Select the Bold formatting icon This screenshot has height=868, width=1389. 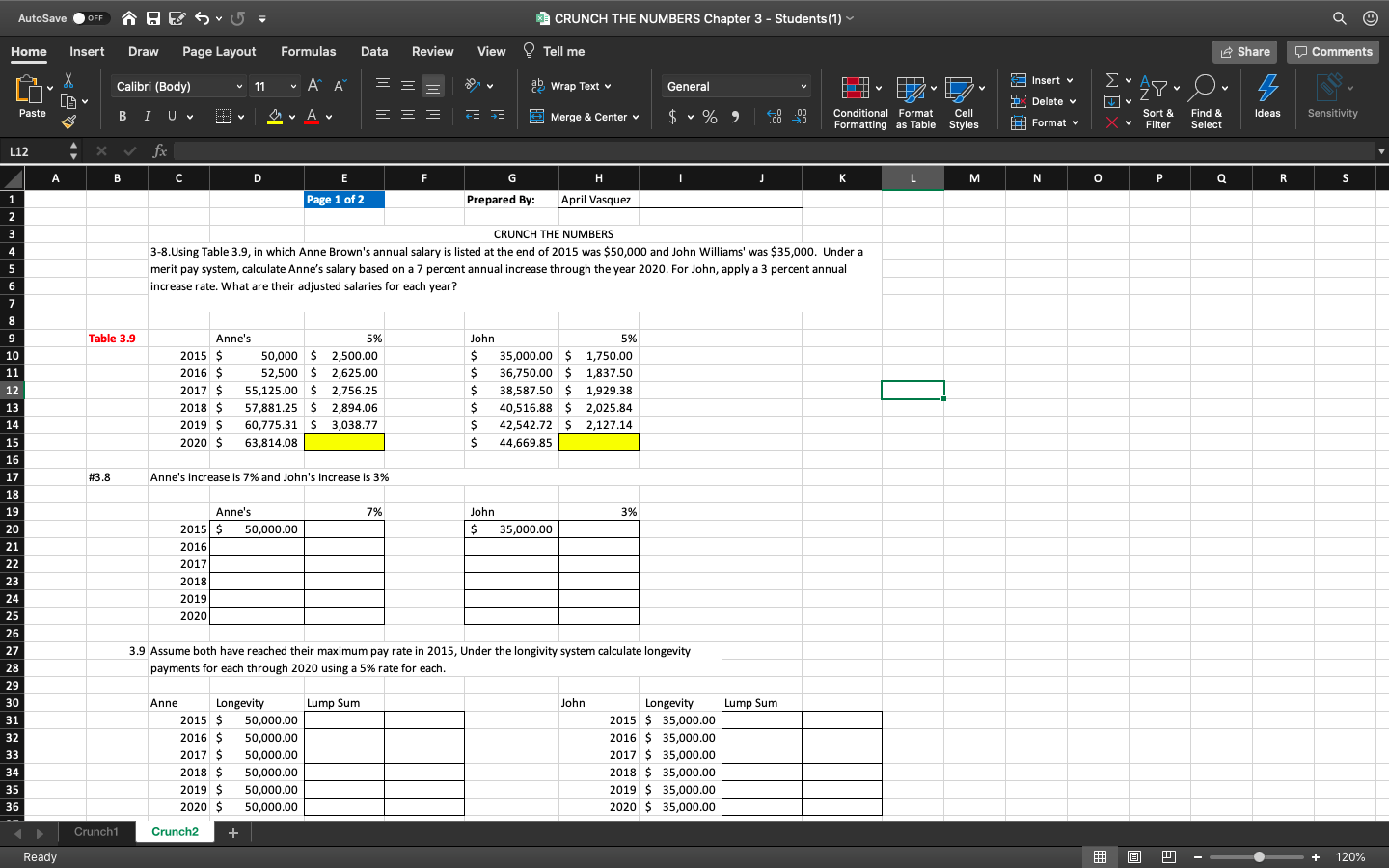[x=122, y=116]
